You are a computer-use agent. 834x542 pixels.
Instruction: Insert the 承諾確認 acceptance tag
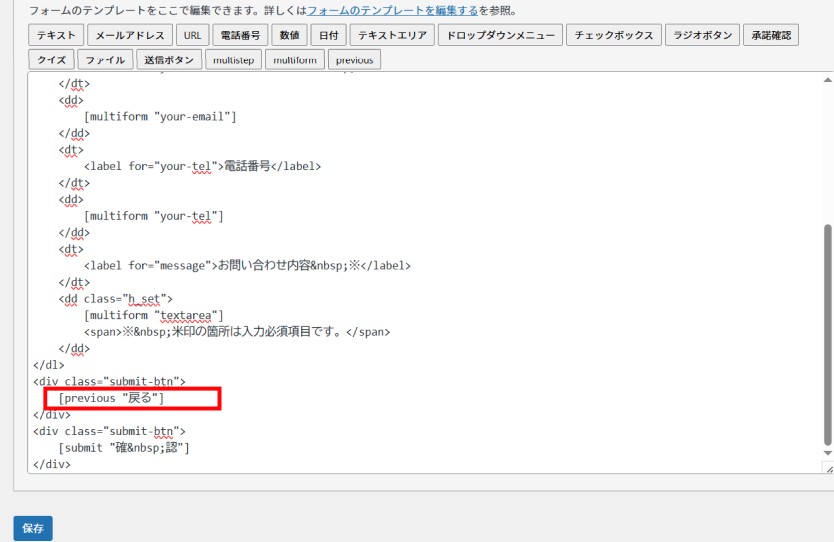click(x=770, y=35)
